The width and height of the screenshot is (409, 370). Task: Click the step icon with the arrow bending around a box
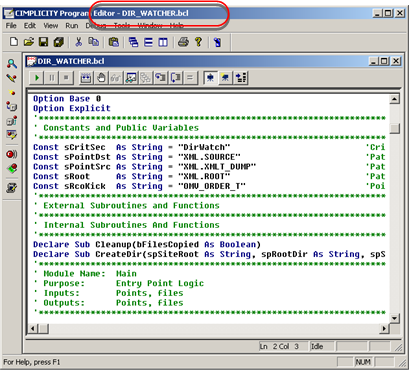pos(176,78)
